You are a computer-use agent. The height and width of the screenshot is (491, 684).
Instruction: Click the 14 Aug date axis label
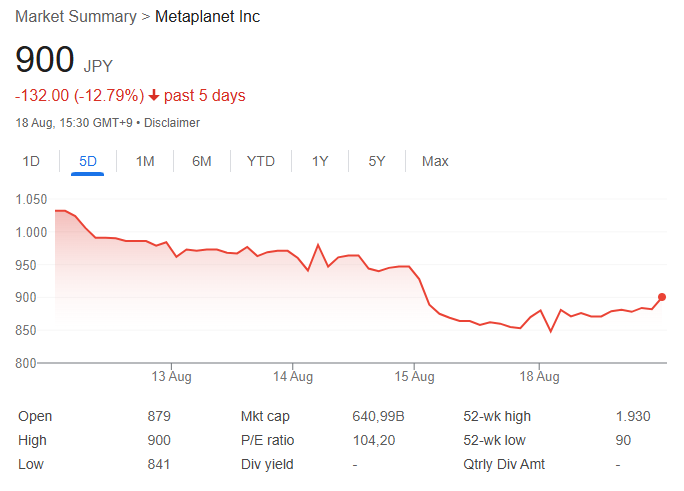pyautogui.click(x=293, y=377)
